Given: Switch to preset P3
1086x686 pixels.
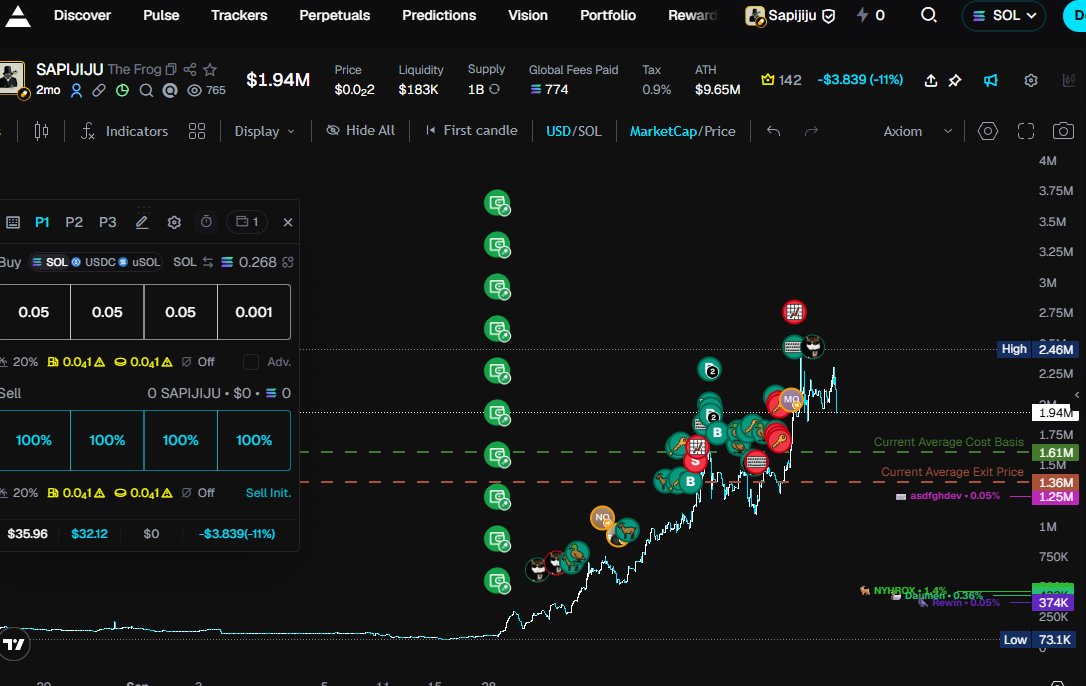Looking at the screenshot, I should (107, 222).
